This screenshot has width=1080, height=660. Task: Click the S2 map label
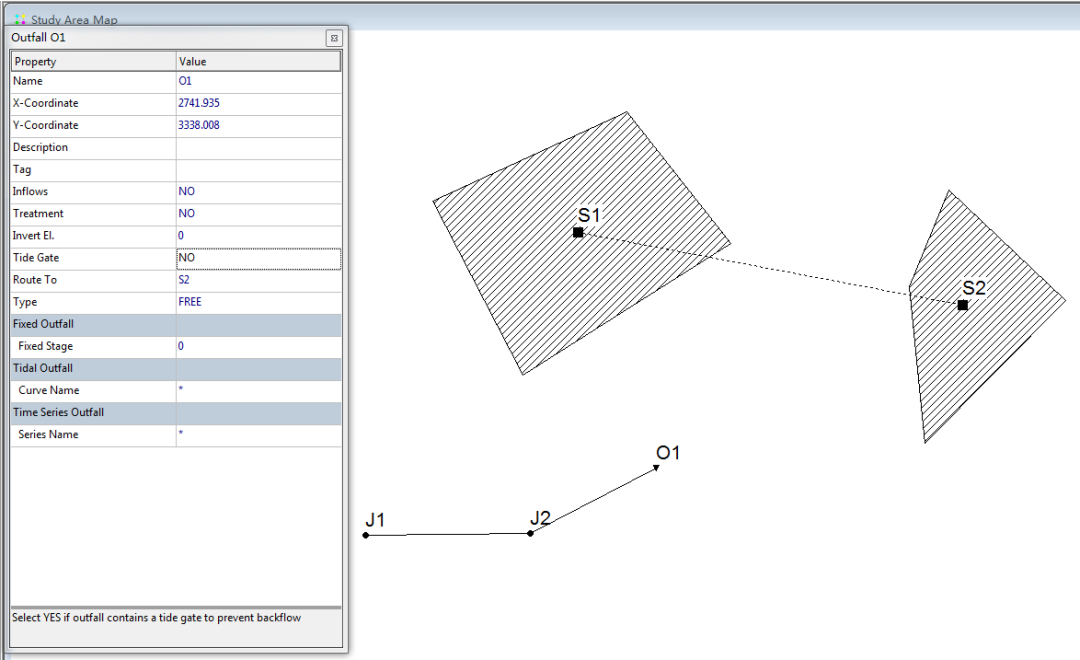pyautogui.click(x=974, y=287)
